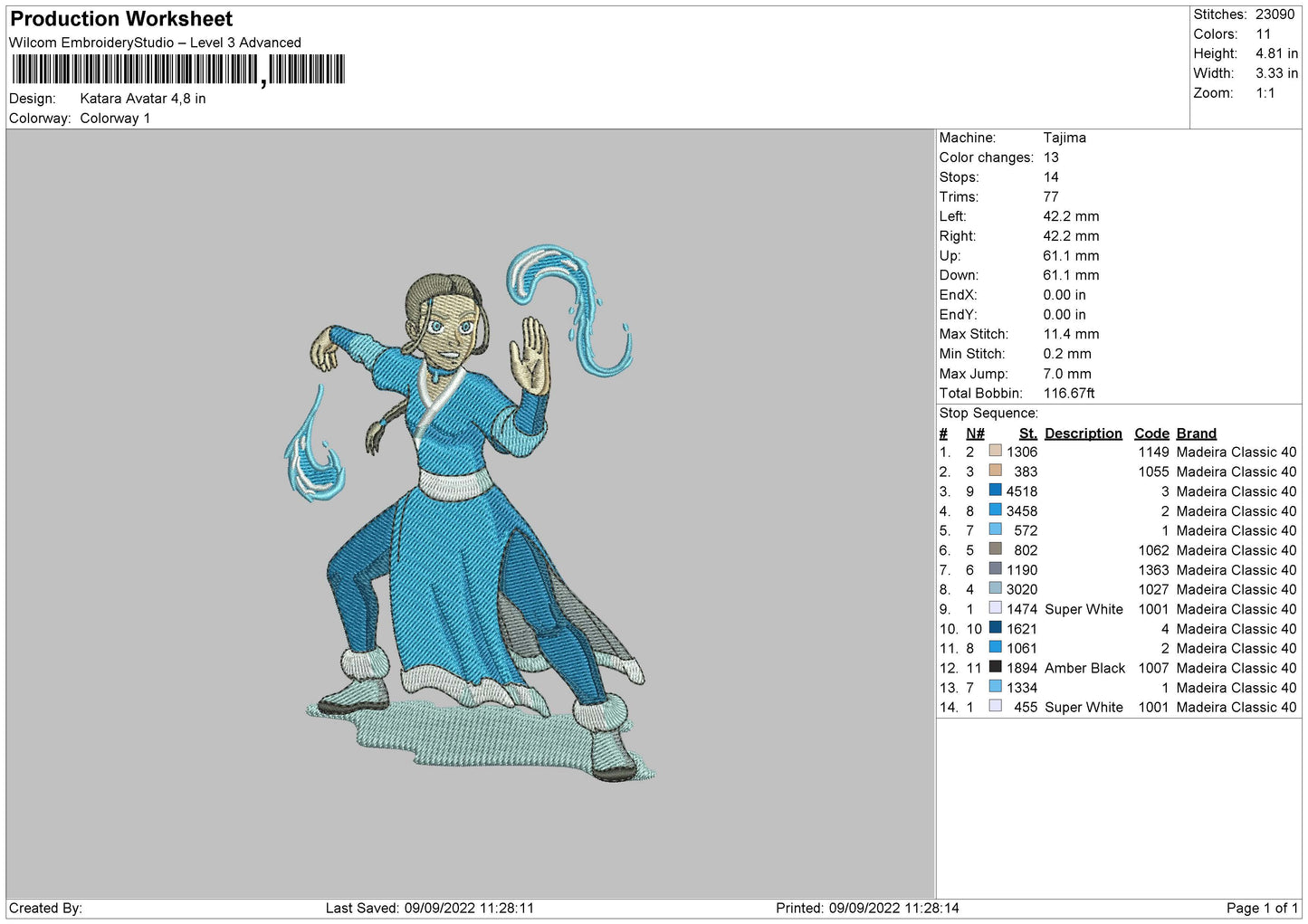Screen dimensions: 1308x924
Task: Click the Up value "61.1 mm"
Action: pyautogui.click(x=1071, y=256)
